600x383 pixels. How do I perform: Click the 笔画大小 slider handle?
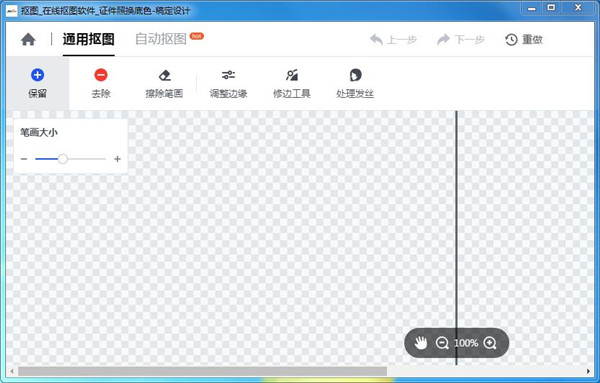(63, 159)
